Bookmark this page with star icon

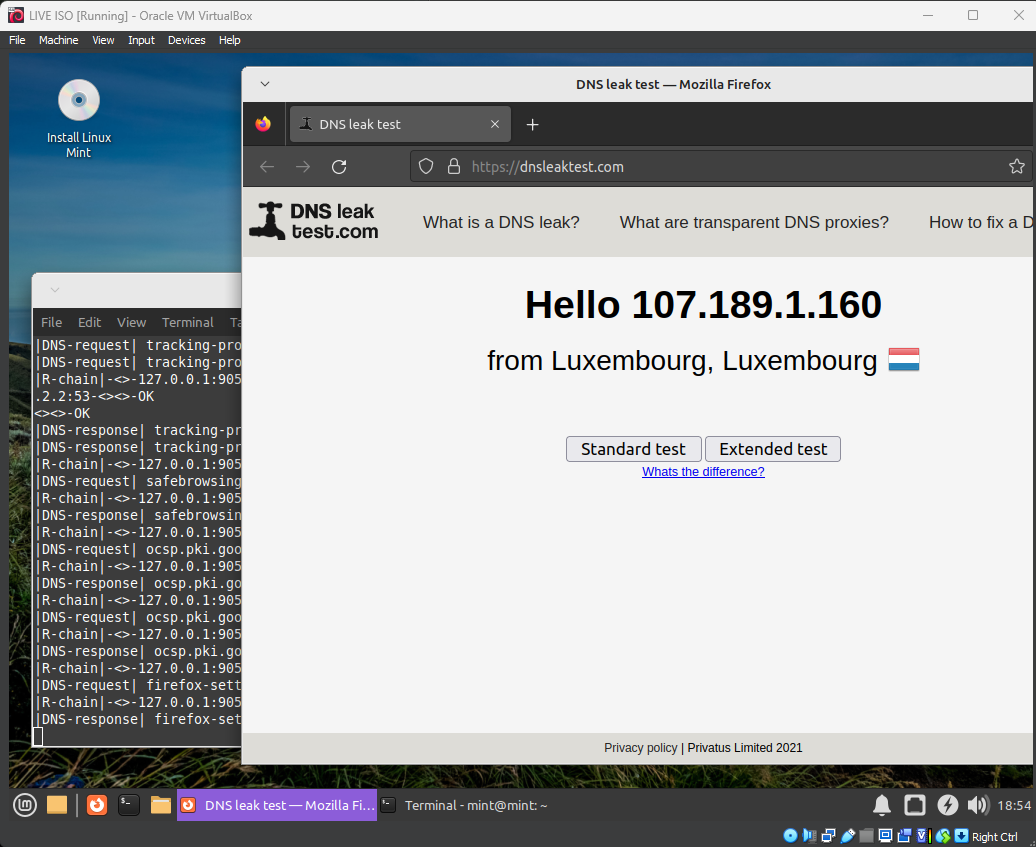point(1017,166)
